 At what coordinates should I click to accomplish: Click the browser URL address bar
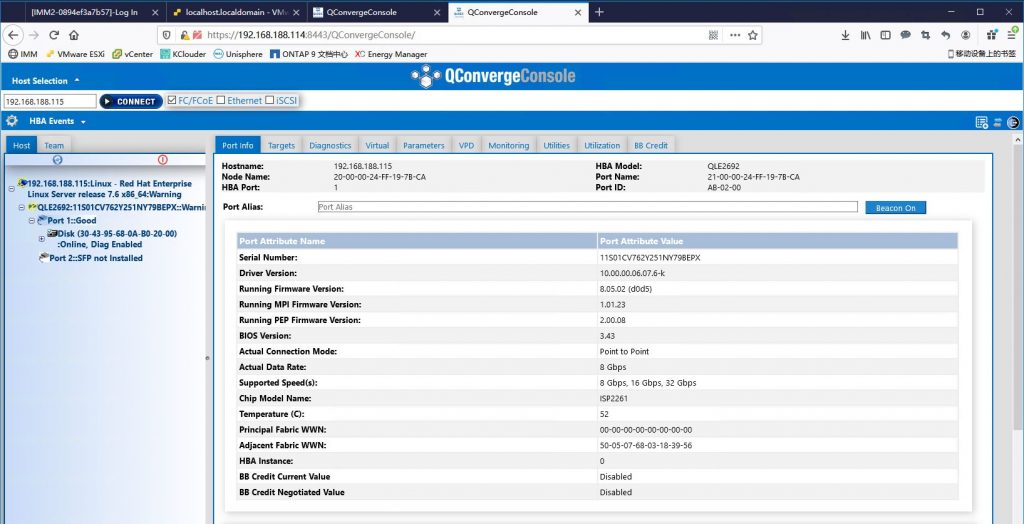(x=457, y=35)
